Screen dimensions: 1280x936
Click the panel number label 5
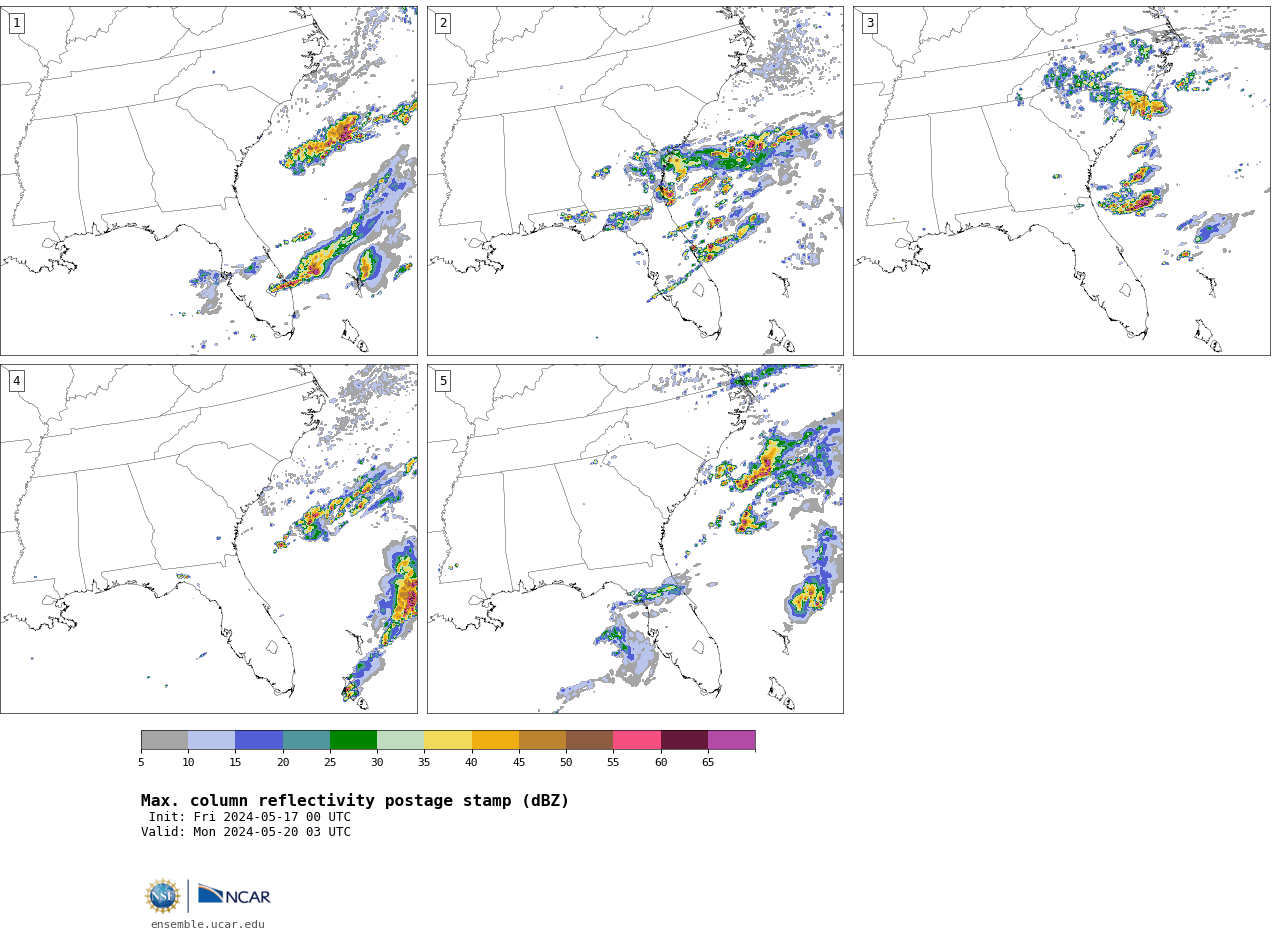(443, 381)
